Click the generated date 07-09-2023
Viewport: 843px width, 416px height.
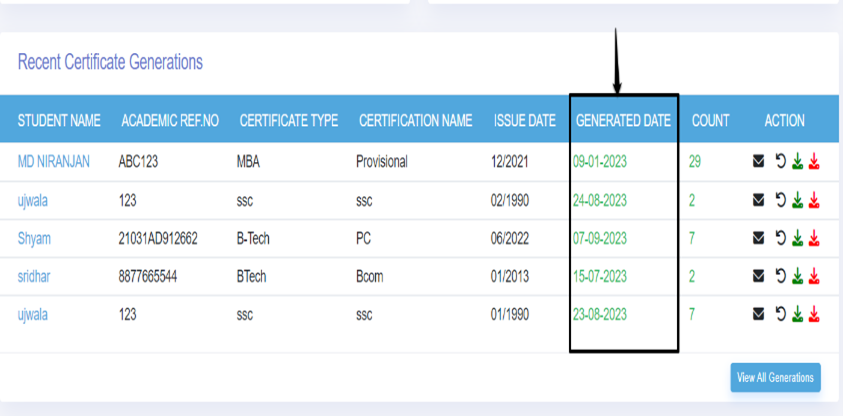click(x=600, y=238)
